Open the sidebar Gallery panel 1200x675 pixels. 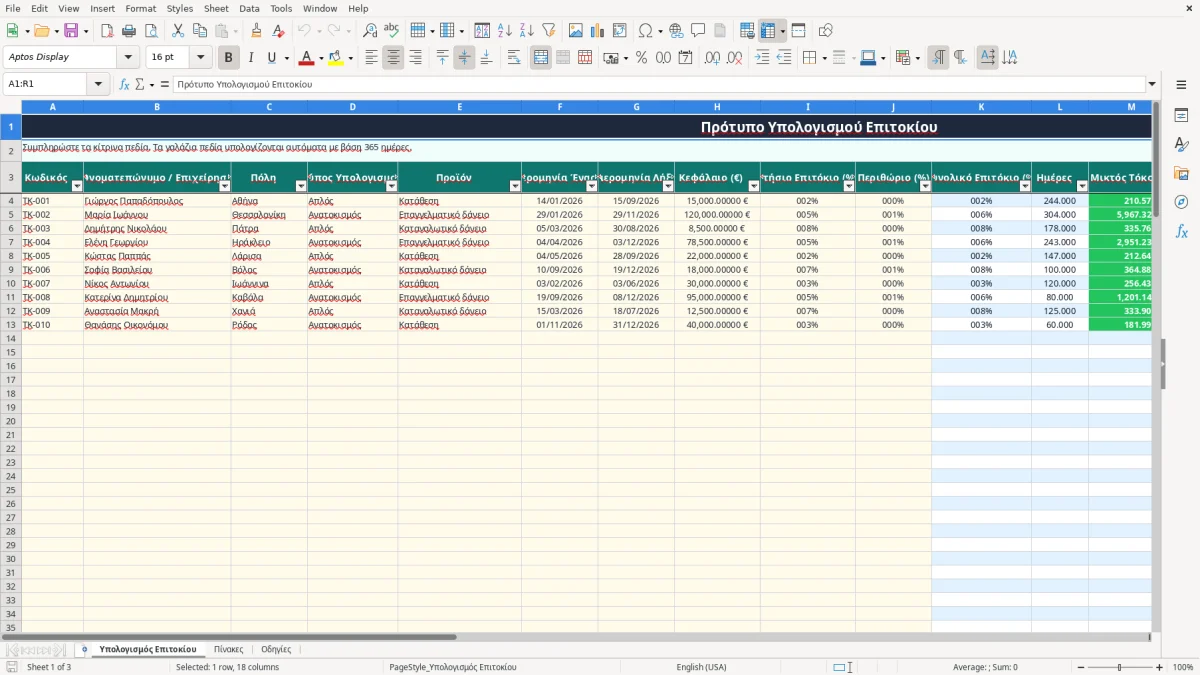tap(1181, 173)
